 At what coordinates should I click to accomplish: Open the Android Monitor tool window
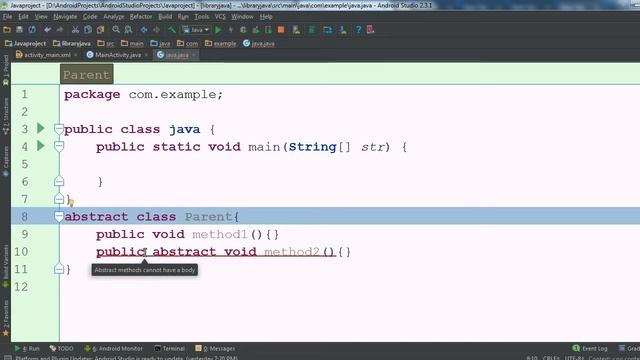click(113, 349)
